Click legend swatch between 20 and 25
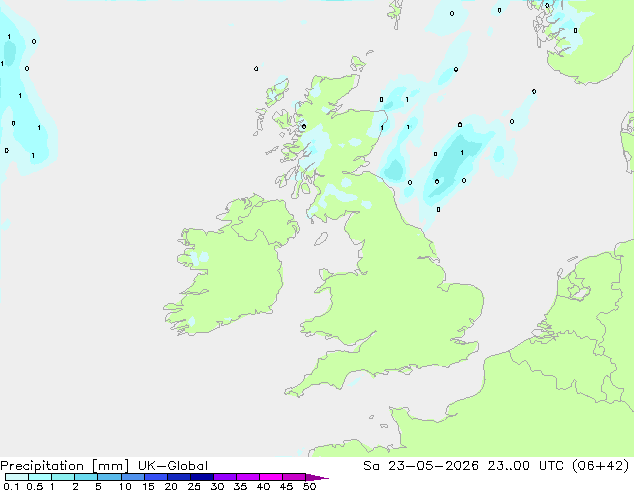The width and height of the screenshot is (634, 490). coord(178,477)
